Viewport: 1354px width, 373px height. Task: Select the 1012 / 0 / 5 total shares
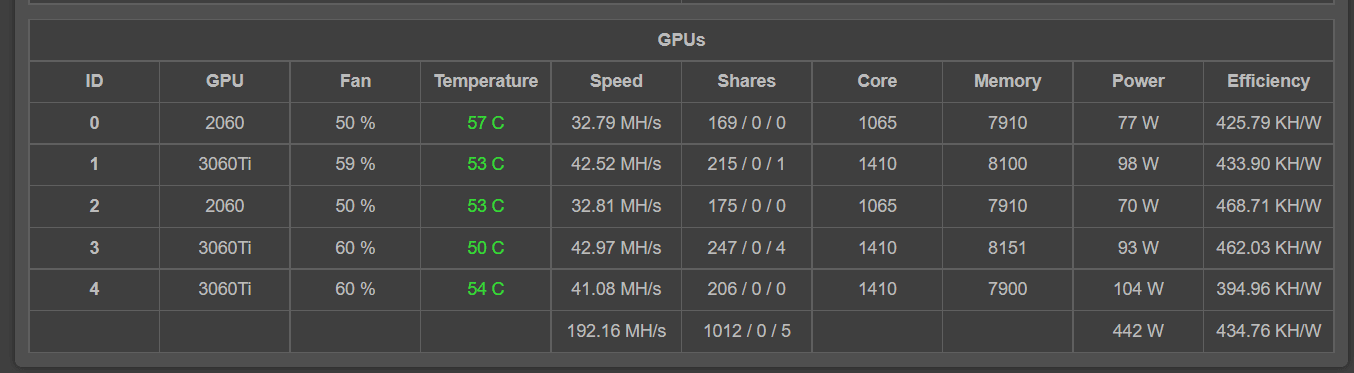pyautogui.click(x=746, y=330)
